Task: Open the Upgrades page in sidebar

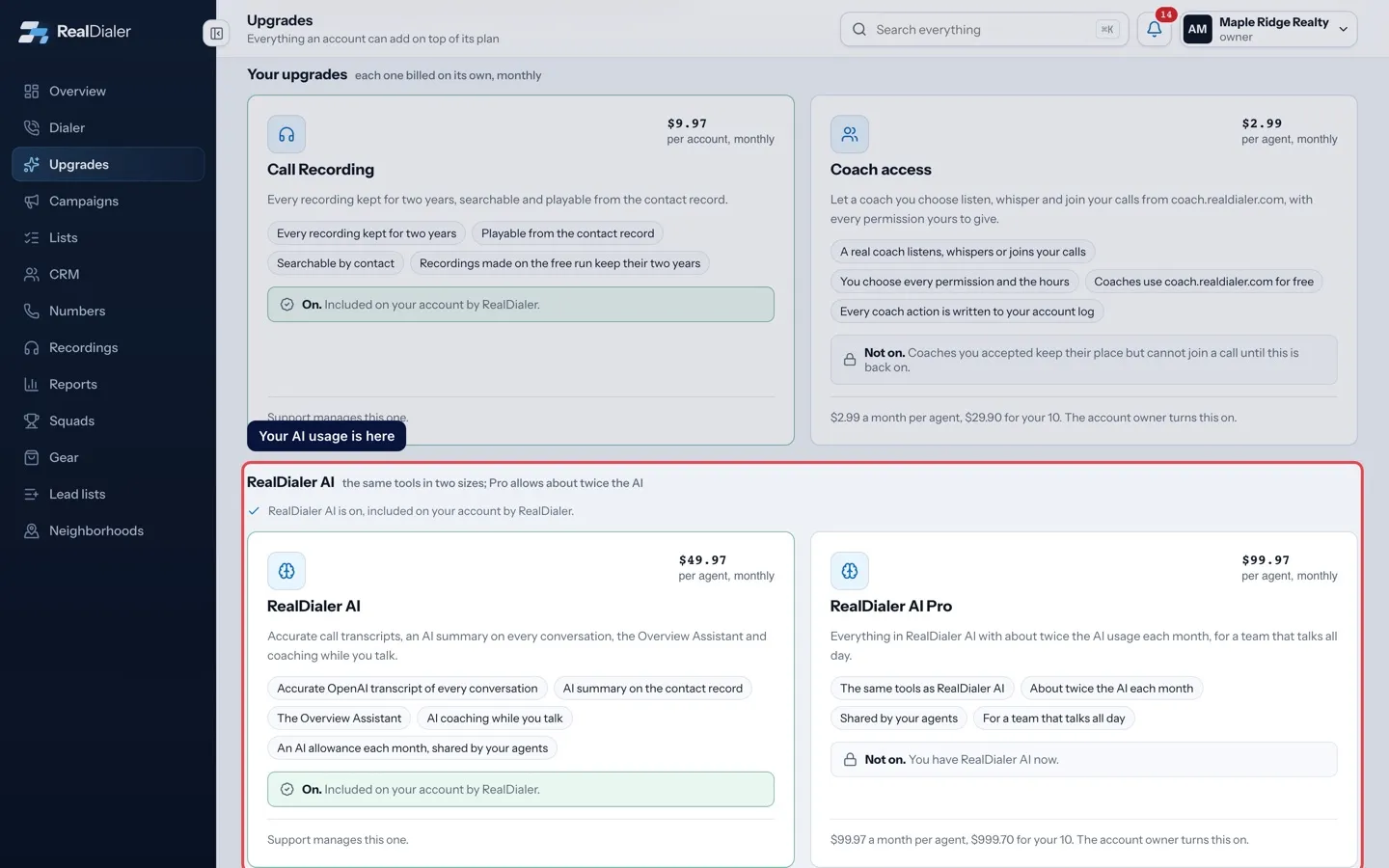Action: tap(108, 165)
